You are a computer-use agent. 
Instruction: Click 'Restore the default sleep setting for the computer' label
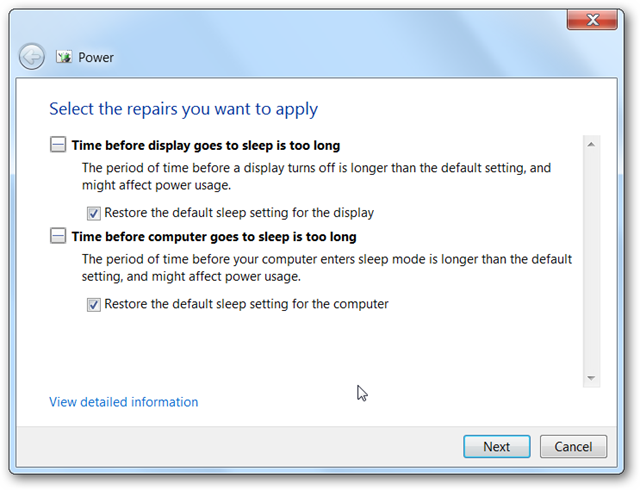pos(246,304)
